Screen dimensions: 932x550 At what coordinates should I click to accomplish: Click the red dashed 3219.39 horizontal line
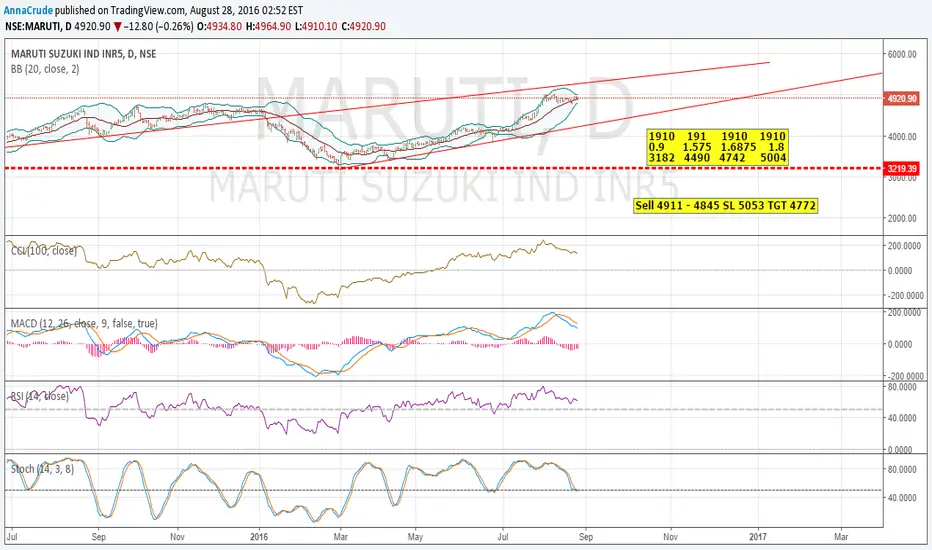pyautogui.click(x=444, y=168)
